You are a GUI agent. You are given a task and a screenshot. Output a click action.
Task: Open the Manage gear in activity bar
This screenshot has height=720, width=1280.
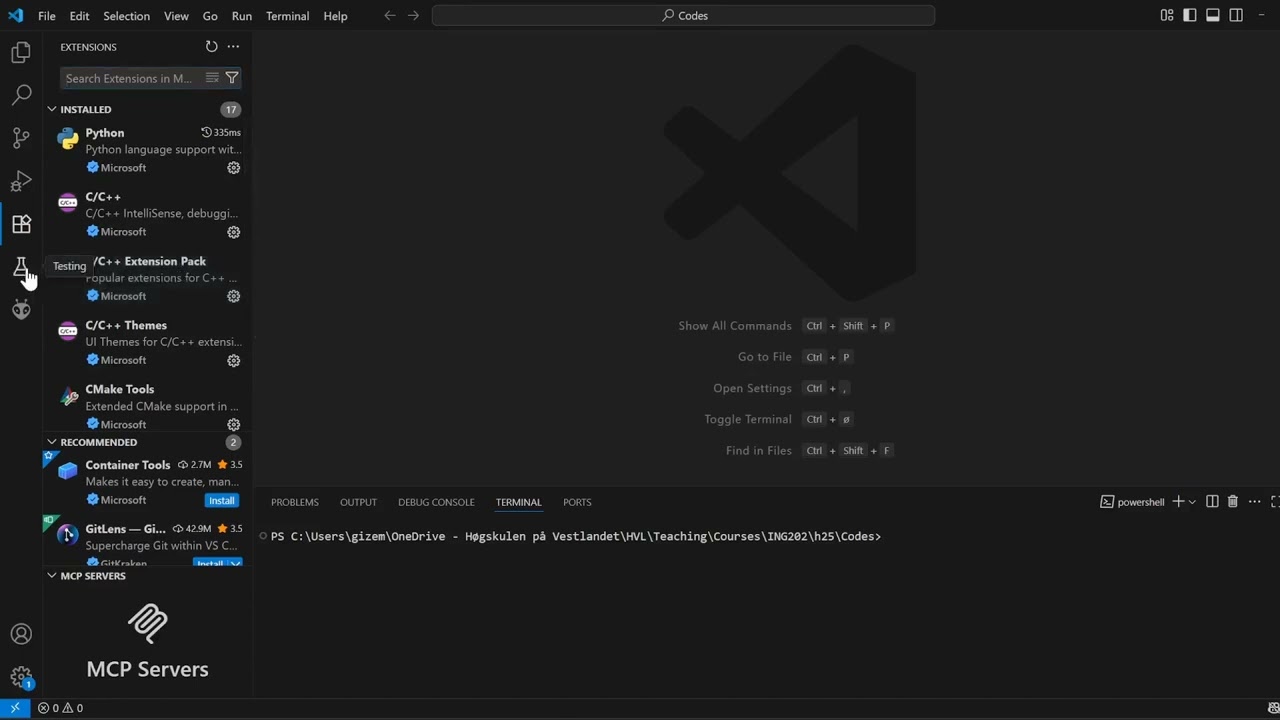pyautogui.click(x=21, y=677)
